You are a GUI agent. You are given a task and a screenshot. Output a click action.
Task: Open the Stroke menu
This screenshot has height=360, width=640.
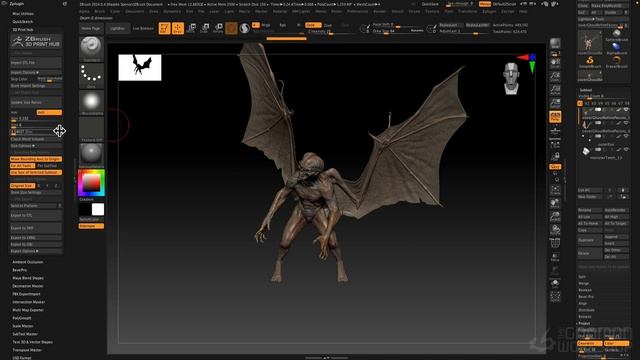[414, 11]
